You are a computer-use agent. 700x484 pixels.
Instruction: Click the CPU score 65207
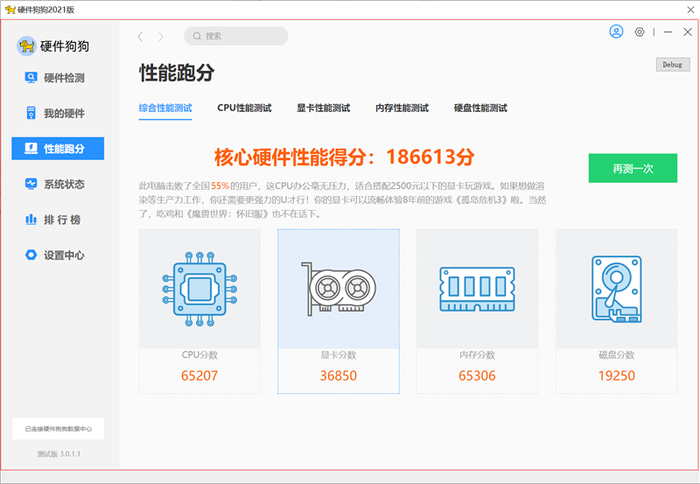tap(200, 376)
